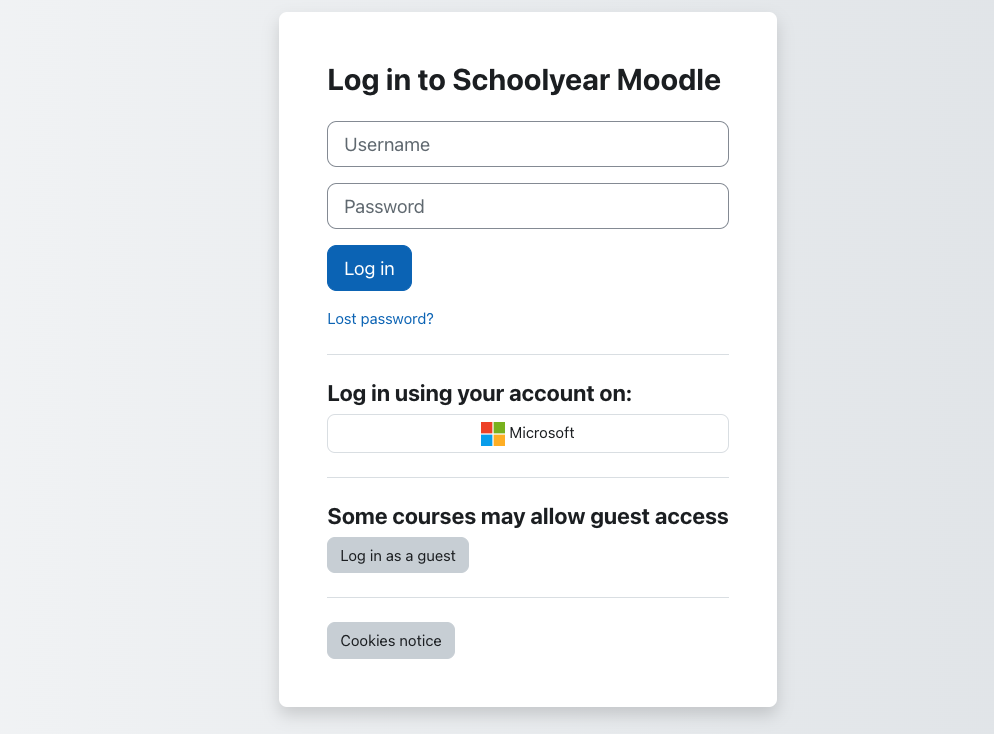Submit with the blue Log in button

(x=369, y=268)
